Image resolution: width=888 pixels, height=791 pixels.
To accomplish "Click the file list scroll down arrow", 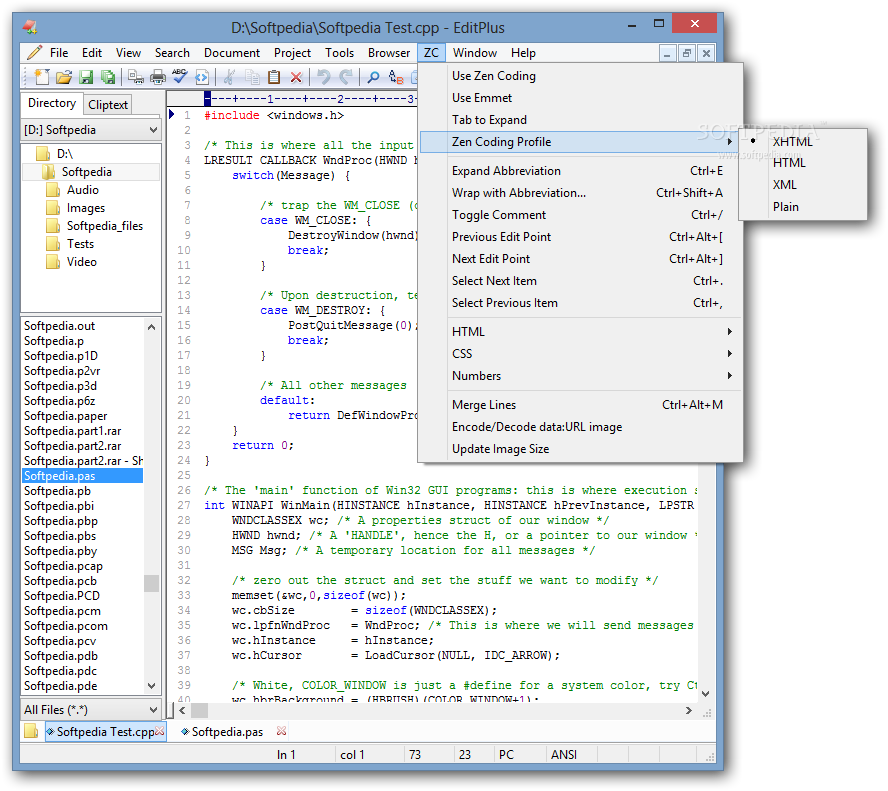I will tap(151, 686).
